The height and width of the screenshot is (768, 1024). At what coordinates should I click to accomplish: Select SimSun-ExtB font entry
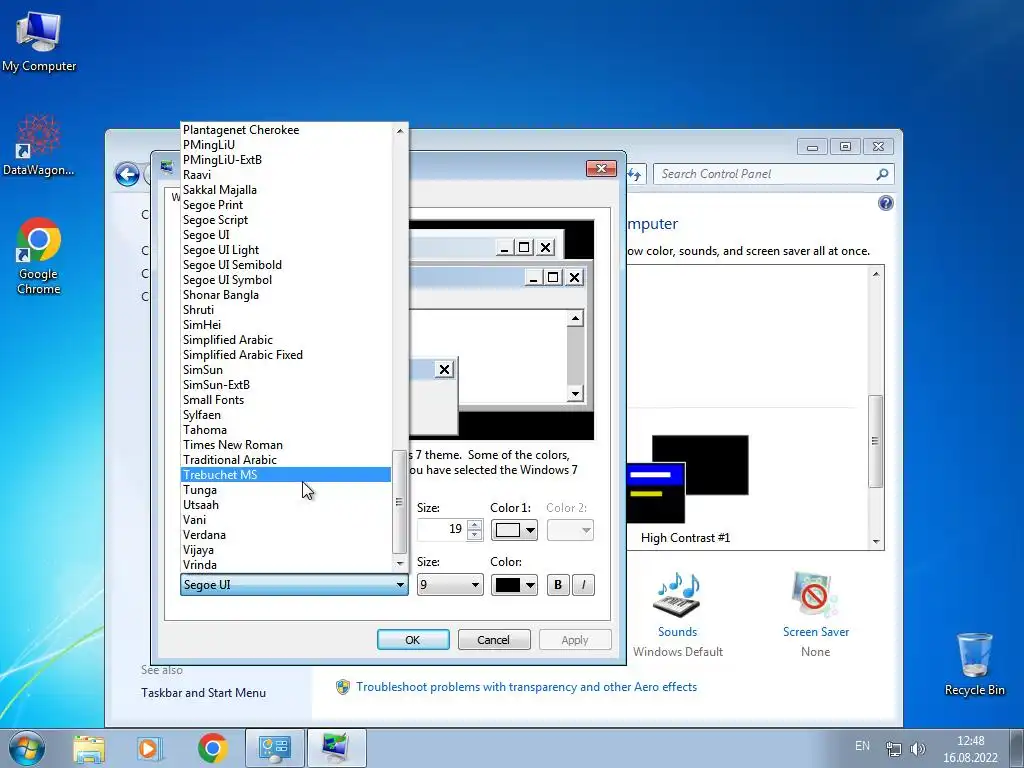coord(285,385)
